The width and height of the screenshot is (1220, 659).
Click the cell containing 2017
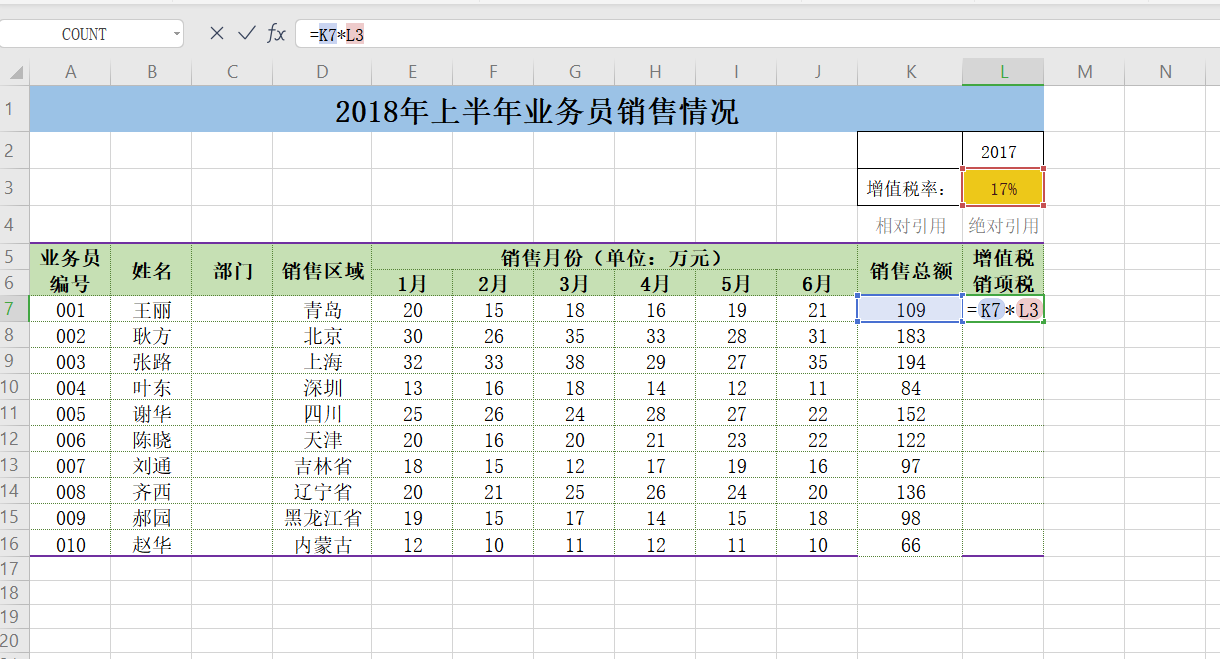point(1003,151)
